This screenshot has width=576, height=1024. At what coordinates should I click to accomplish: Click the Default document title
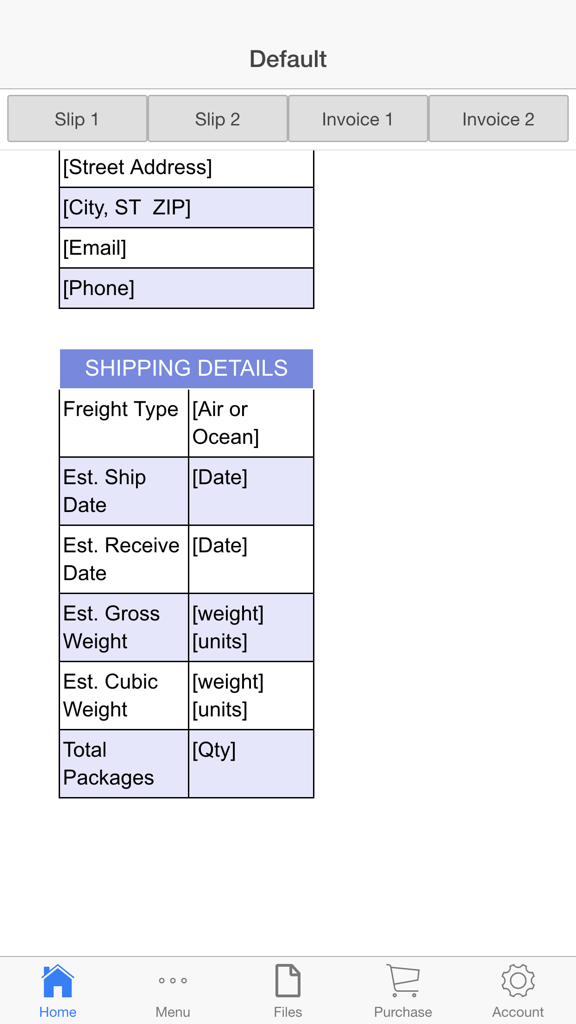tap(287, 59)
